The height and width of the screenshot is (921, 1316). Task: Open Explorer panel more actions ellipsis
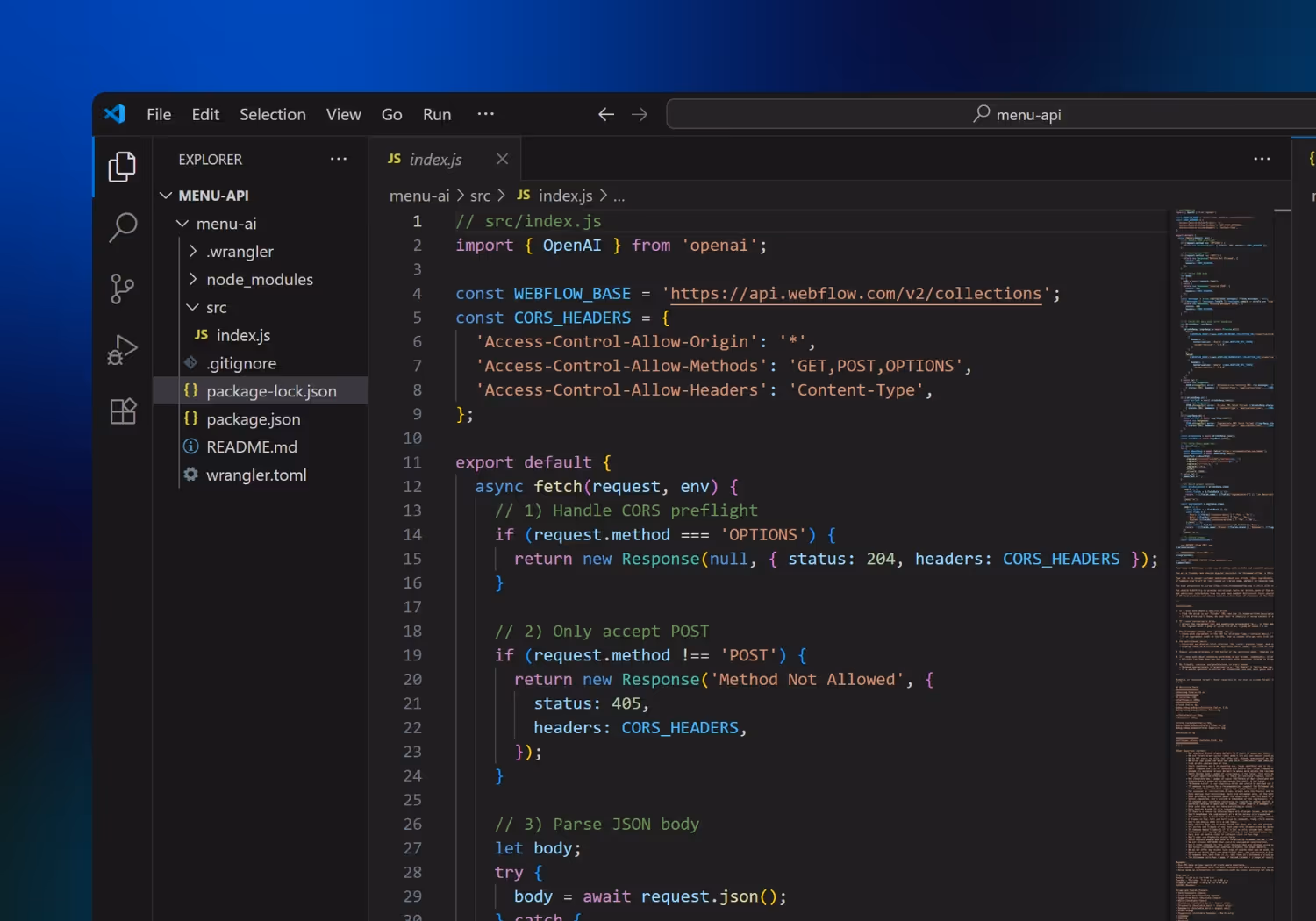point(339,159)
